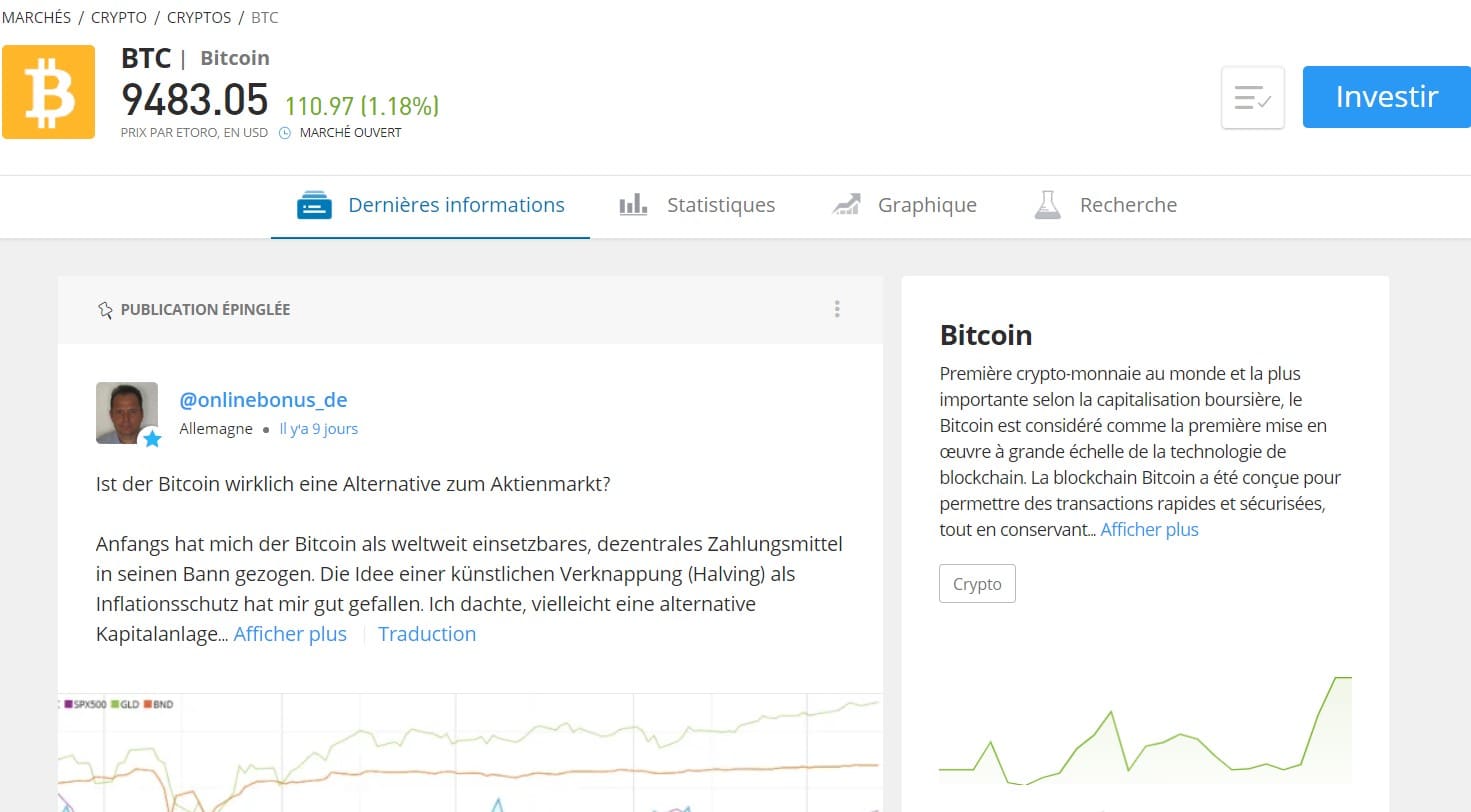Expand Bitcoin description with Afficher plus
This screenshot has height=812, width=1471.
(1149, 530)
